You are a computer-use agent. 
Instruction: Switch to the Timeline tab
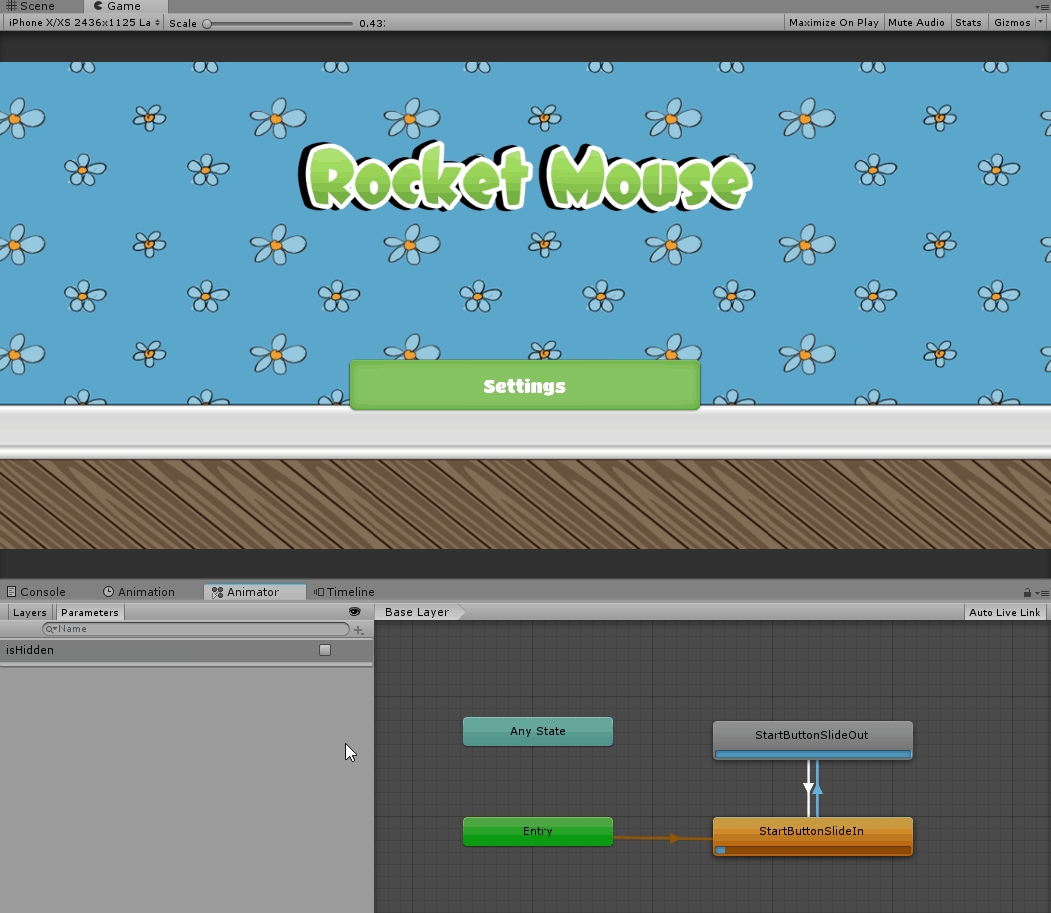tap(344, 592)
